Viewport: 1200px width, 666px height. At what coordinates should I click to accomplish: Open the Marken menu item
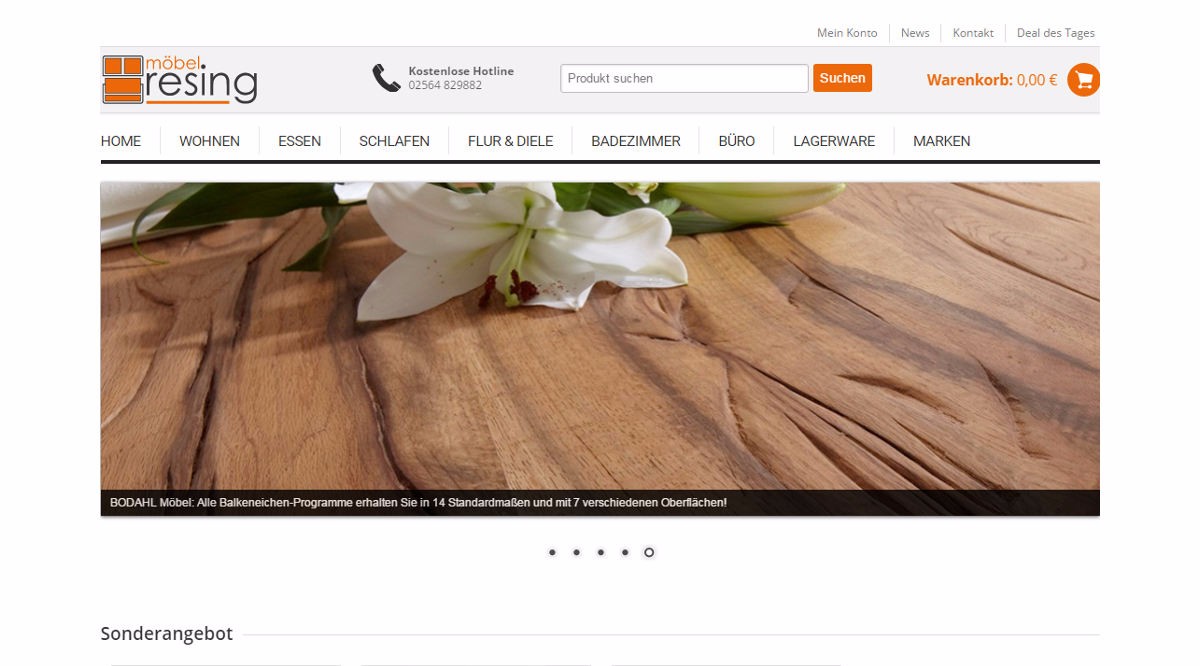click(941, 141)
